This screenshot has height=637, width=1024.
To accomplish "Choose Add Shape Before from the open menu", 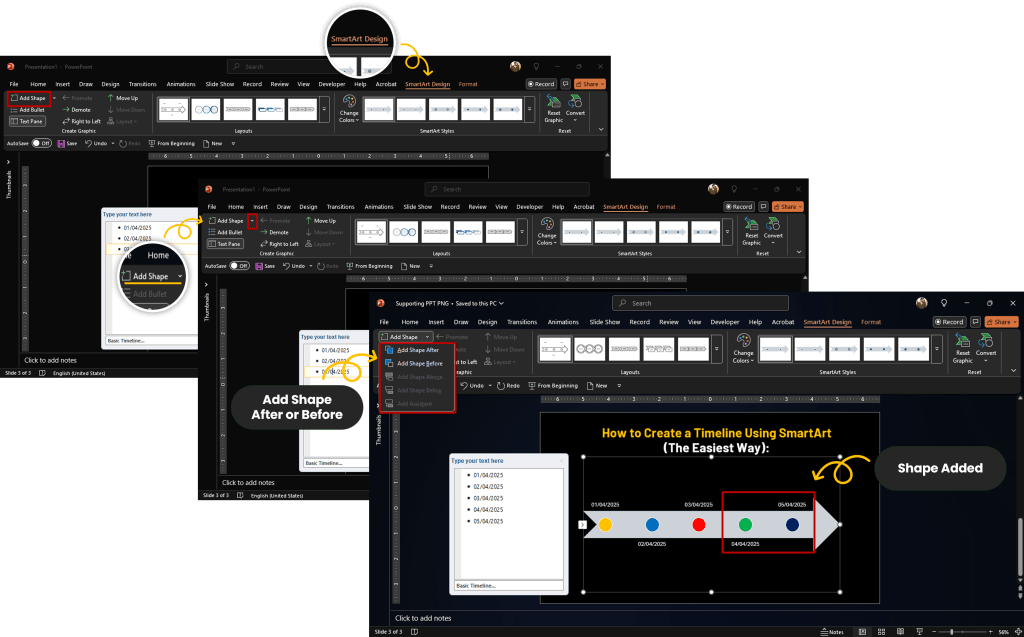I will pyautogui.click(x=419, y=363).
